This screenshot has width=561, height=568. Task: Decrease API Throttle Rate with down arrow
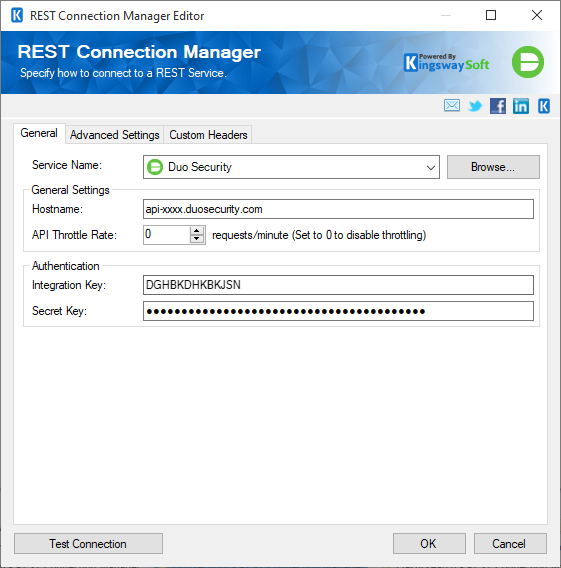coord(197,239)
